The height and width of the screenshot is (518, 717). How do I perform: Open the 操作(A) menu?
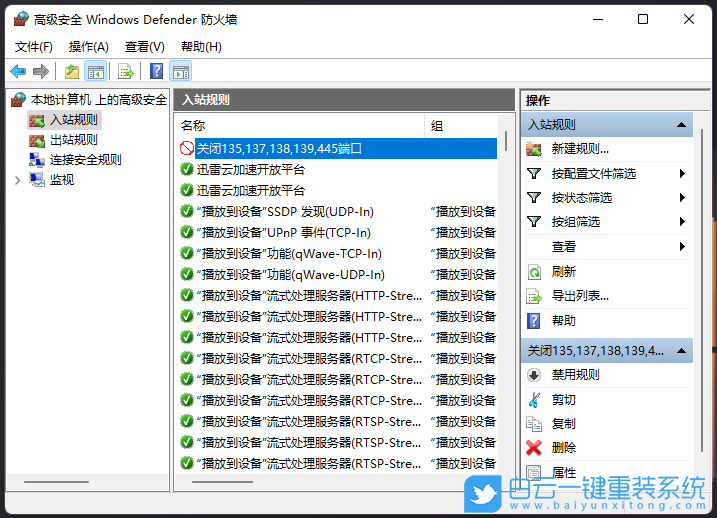point(88,47)
